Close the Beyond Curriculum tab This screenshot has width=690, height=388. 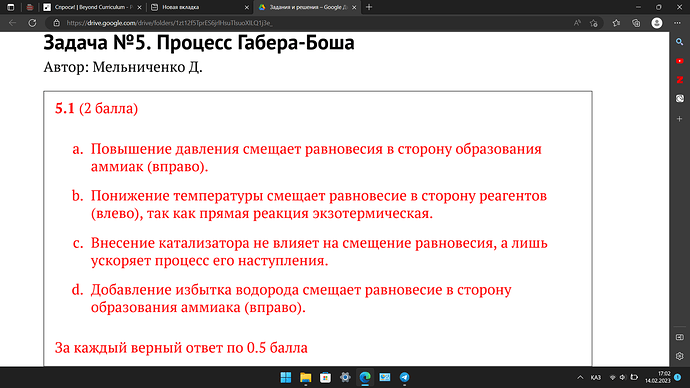pos(139,7)
